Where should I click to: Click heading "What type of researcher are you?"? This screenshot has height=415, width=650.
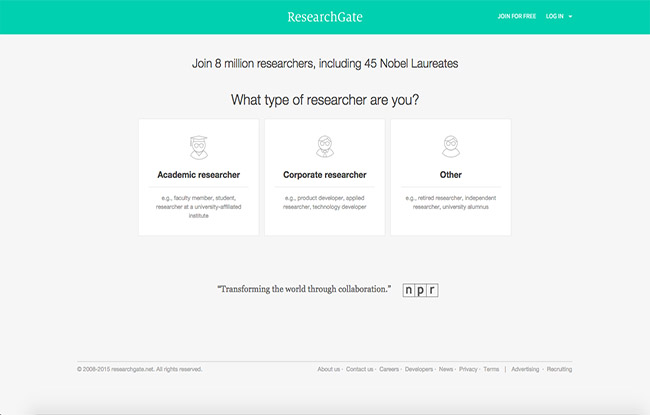click(x=325, y=100)
